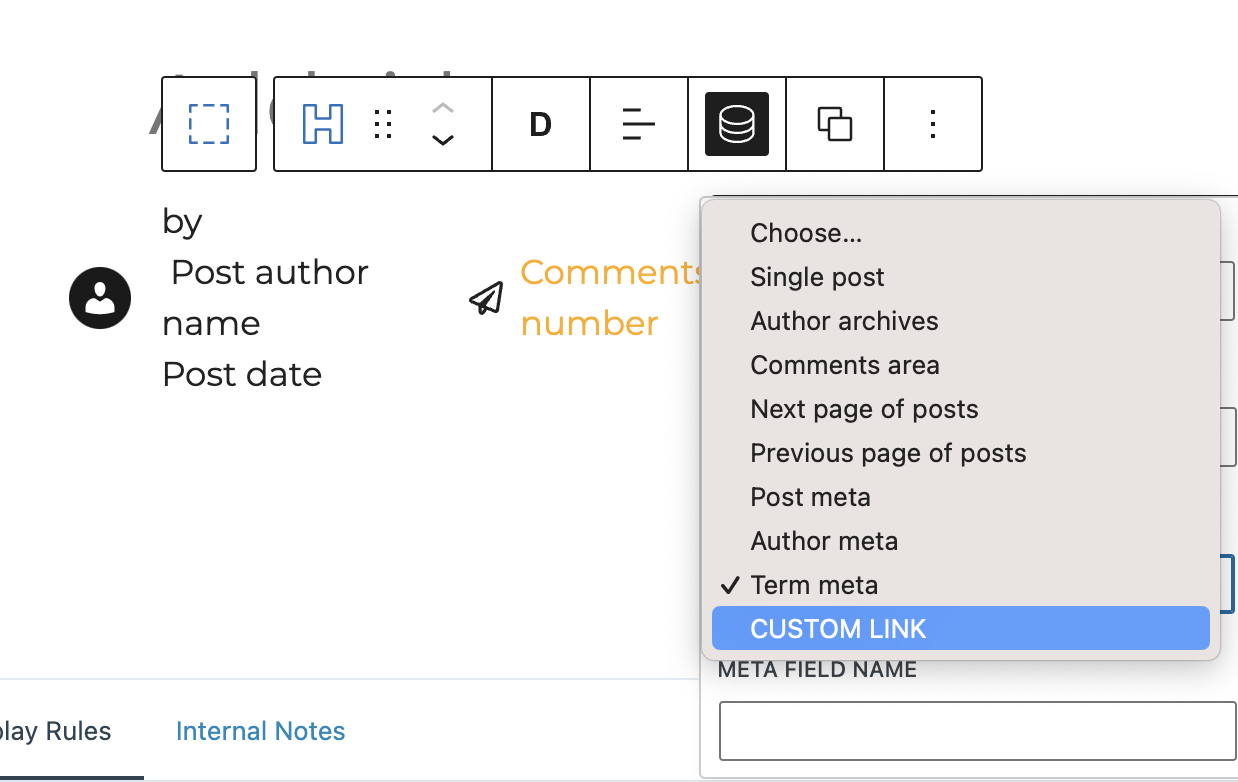
Task: Open the Internal Notes tab
Action: click(260, 731)
